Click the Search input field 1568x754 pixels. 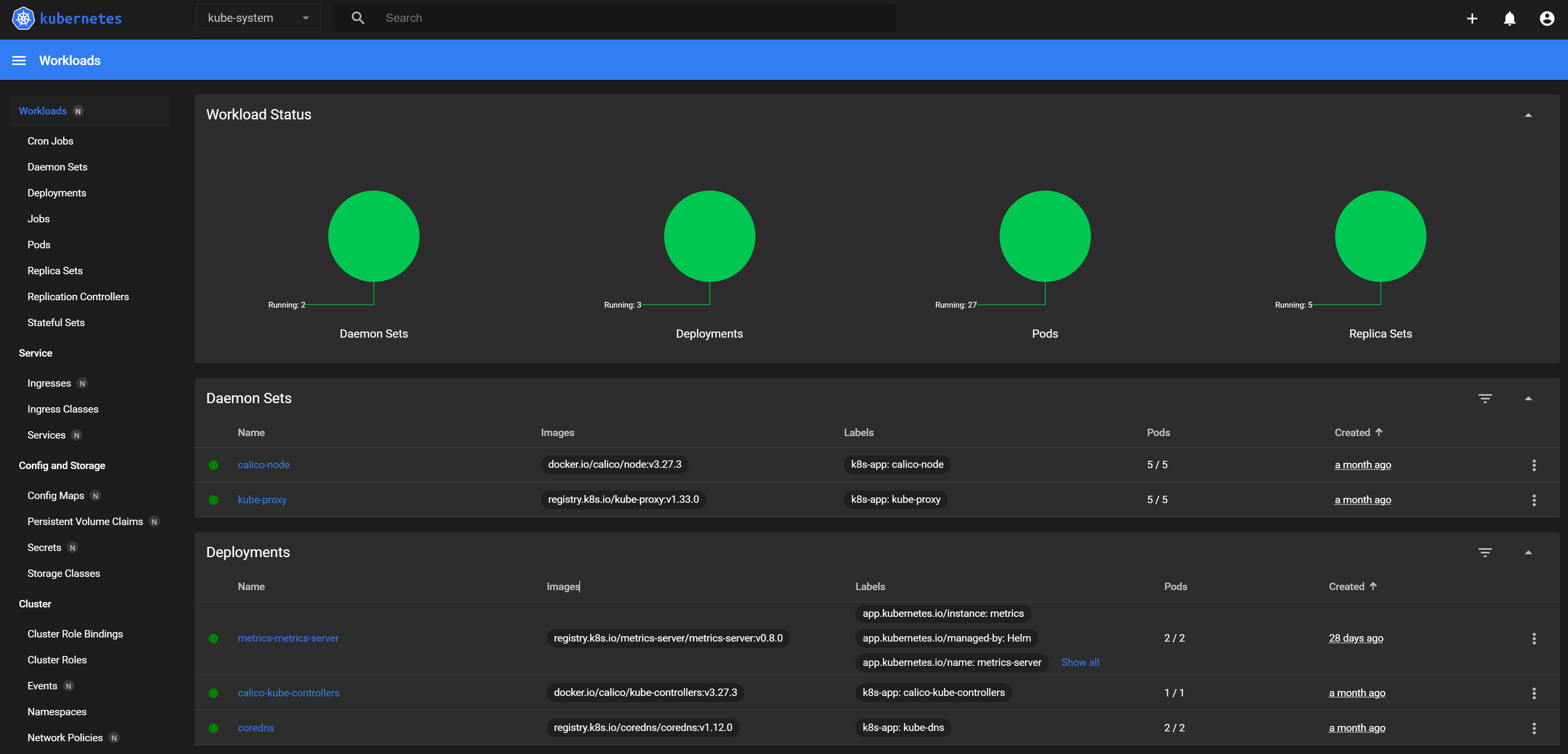(633, 18)
